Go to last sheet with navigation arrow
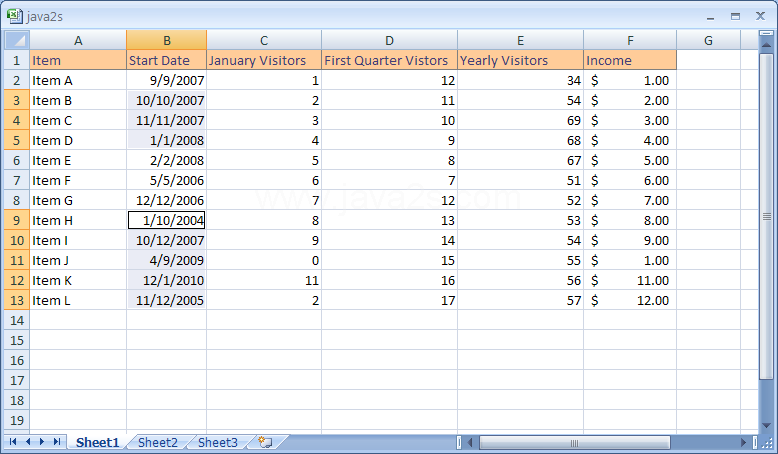778x454 pixels. 57,442
